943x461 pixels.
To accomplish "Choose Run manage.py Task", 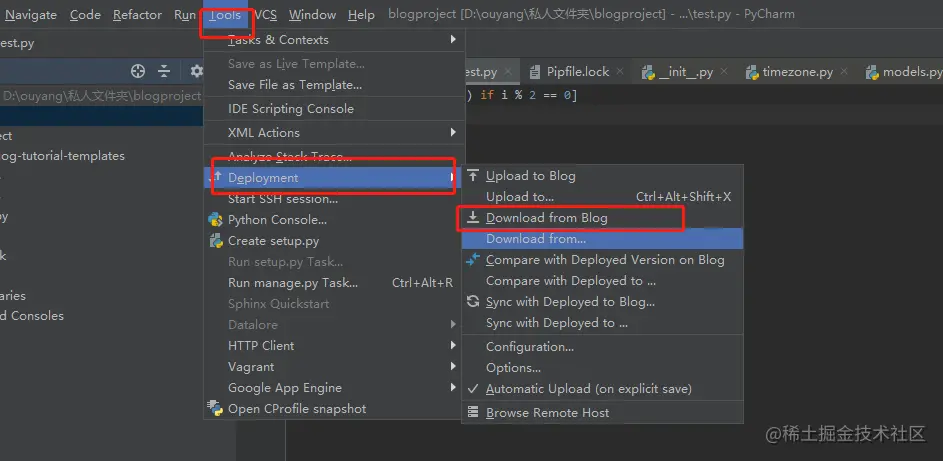I will [x=334, y=282].
